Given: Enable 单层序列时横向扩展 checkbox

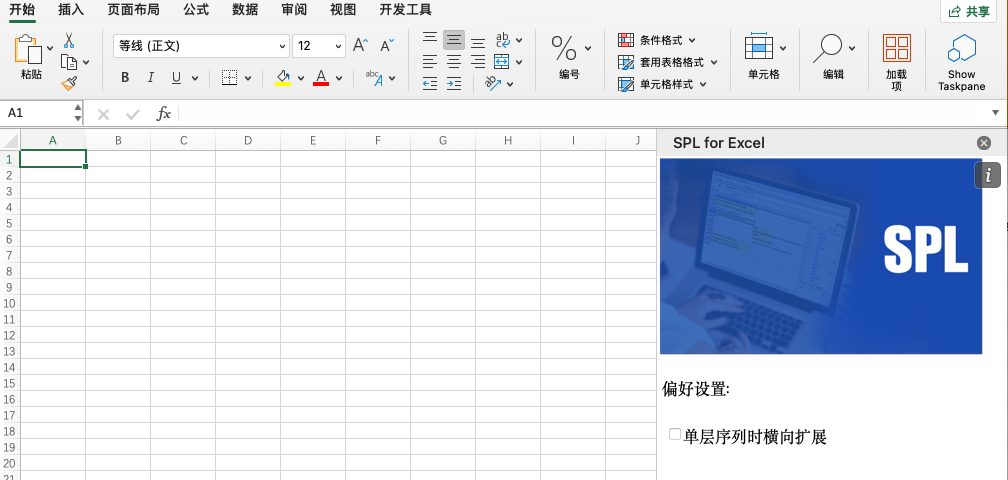Looking at the screenshot, I should [x=674, y=434].
